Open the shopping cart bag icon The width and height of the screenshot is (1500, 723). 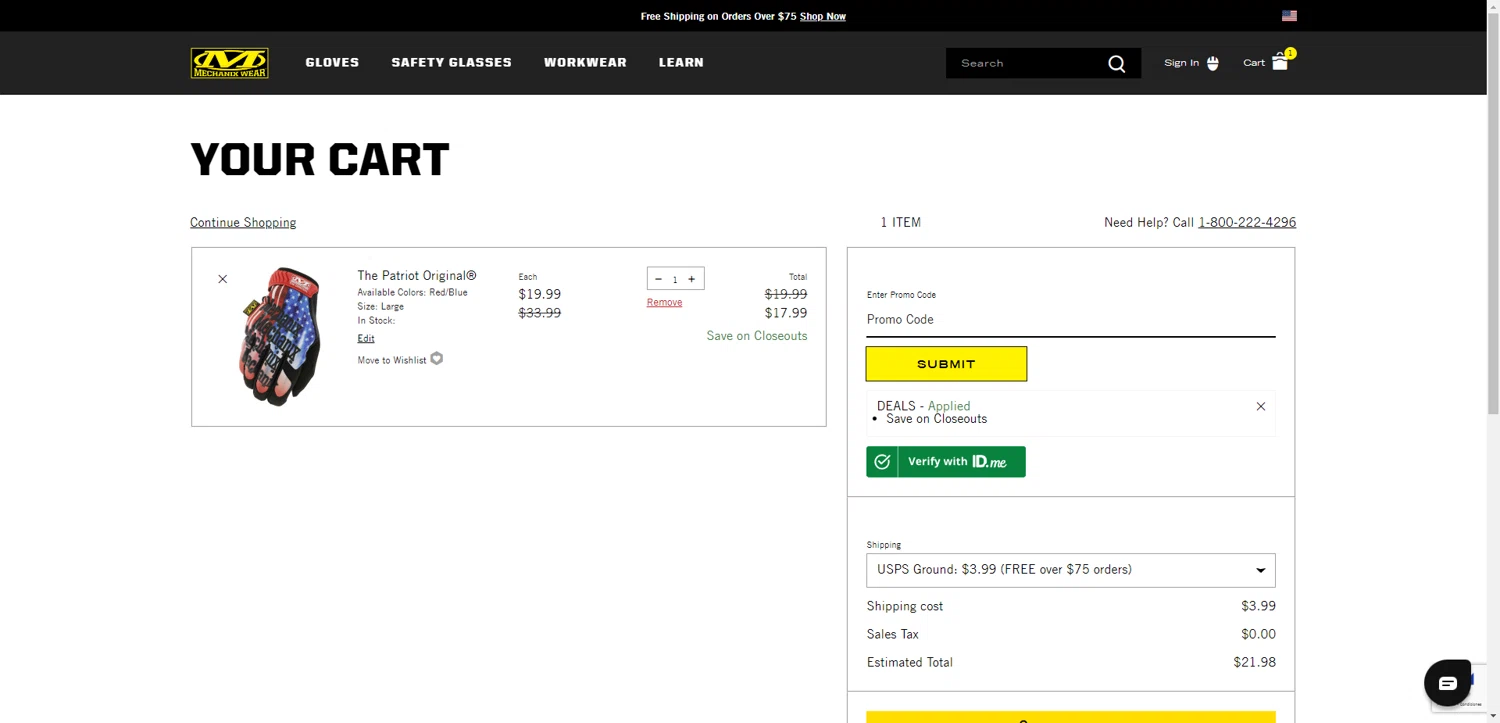pos(1280,62)
